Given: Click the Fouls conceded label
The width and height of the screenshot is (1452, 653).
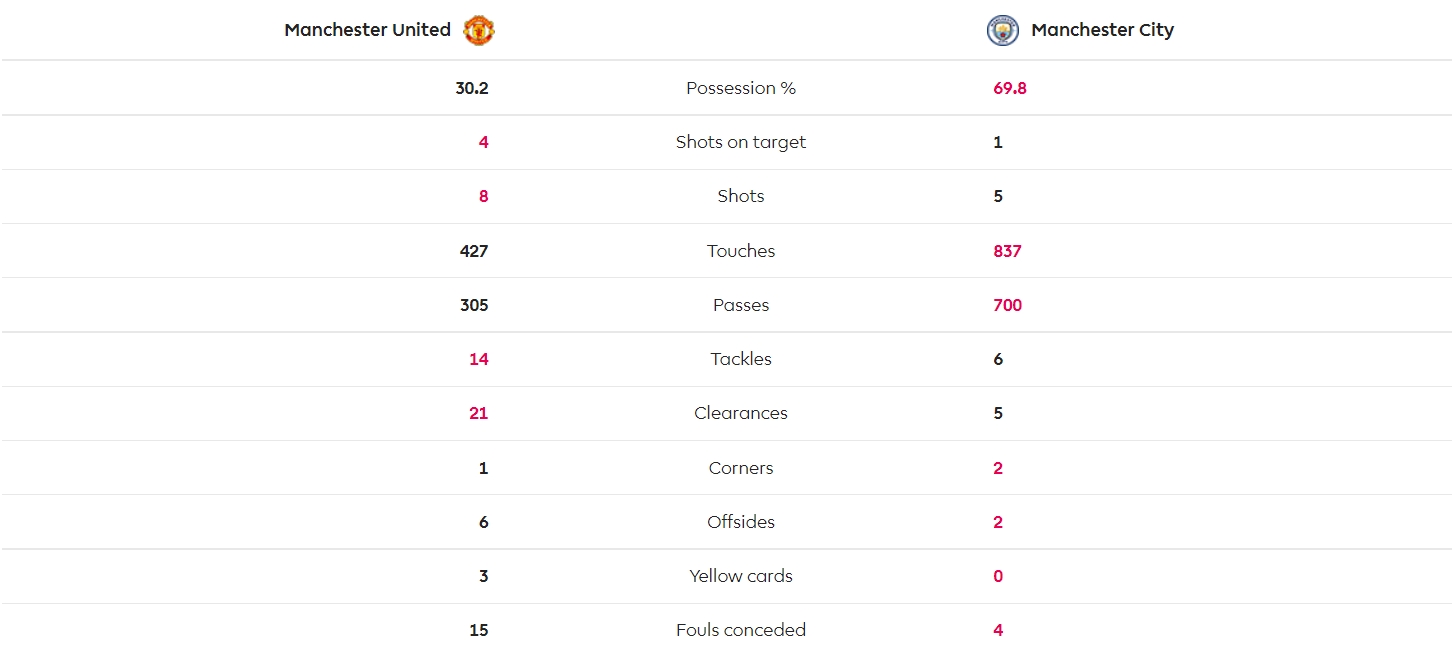Looking at the screenshot, I should click(741, 630).
